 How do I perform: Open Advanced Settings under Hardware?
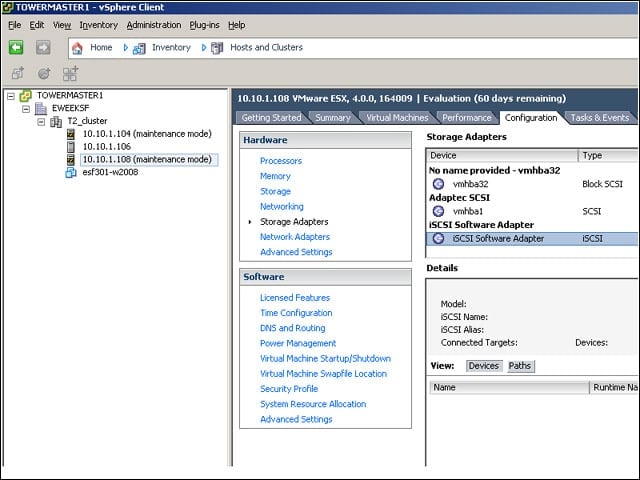296,252
